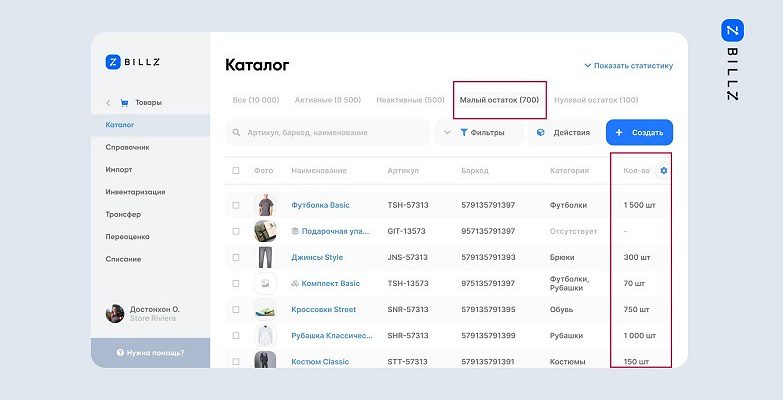Select the Джинсы Style row checkbox
Viewport: 783px width, 400px height.
[236, 257]
